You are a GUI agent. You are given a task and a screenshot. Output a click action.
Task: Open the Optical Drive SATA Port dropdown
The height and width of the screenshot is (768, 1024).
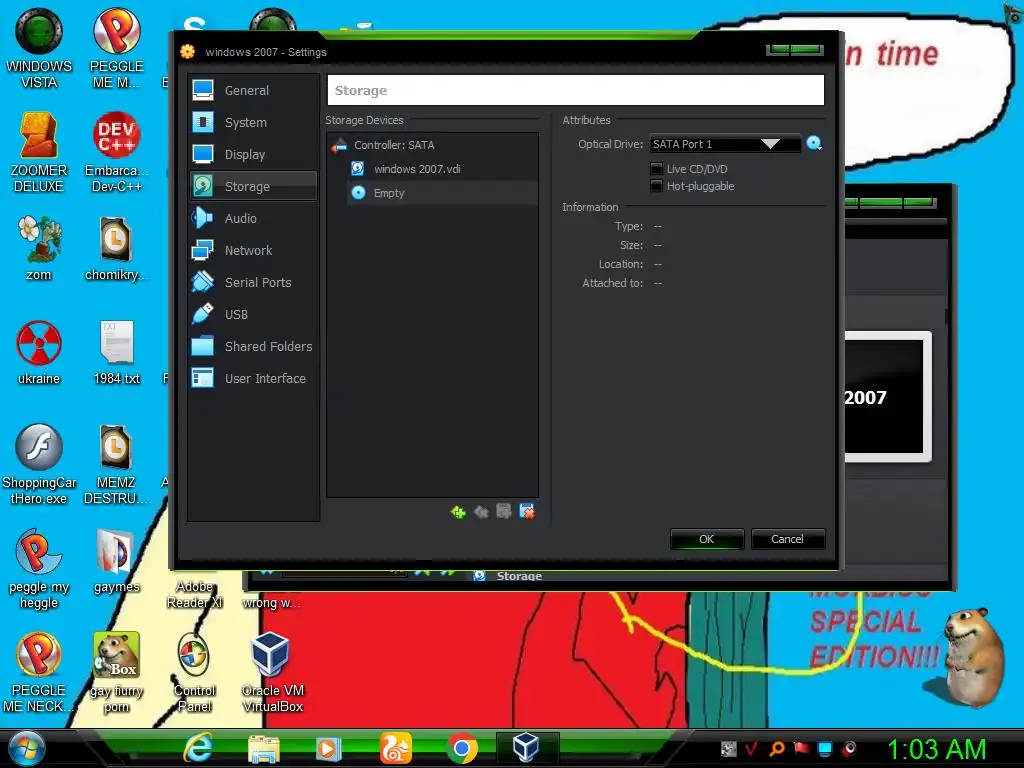click(725, 144)
